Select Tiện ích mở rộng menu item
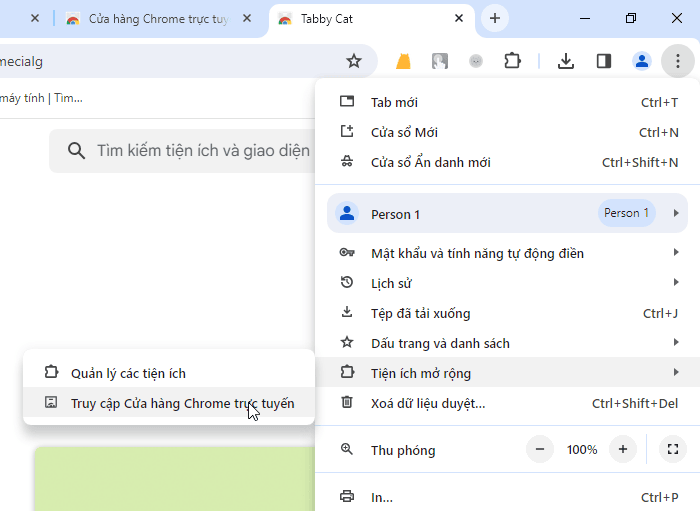700x511 pixels. tap(507, 373)
